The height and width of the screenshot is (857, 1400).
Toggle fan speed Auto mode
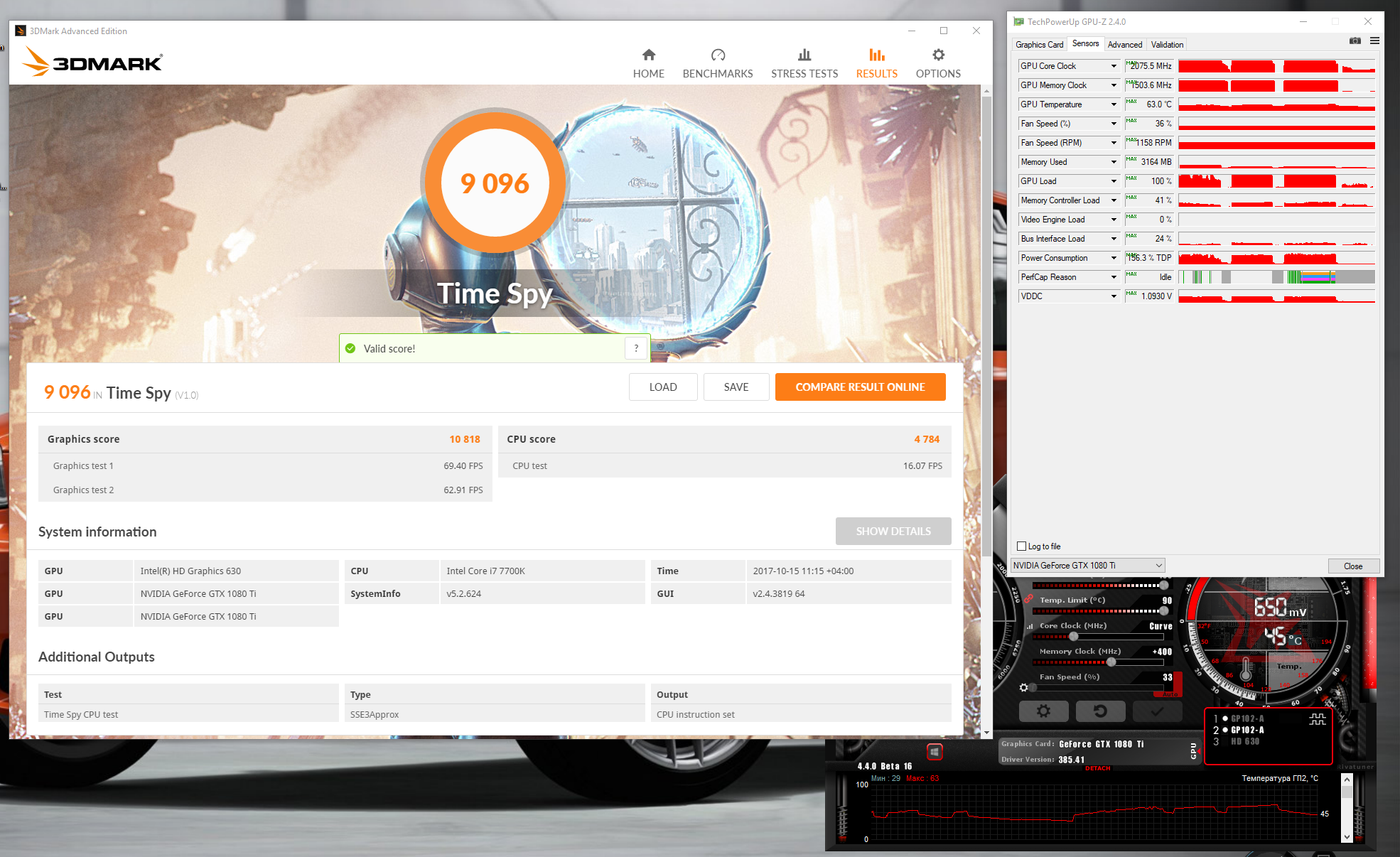[1170, 694]
